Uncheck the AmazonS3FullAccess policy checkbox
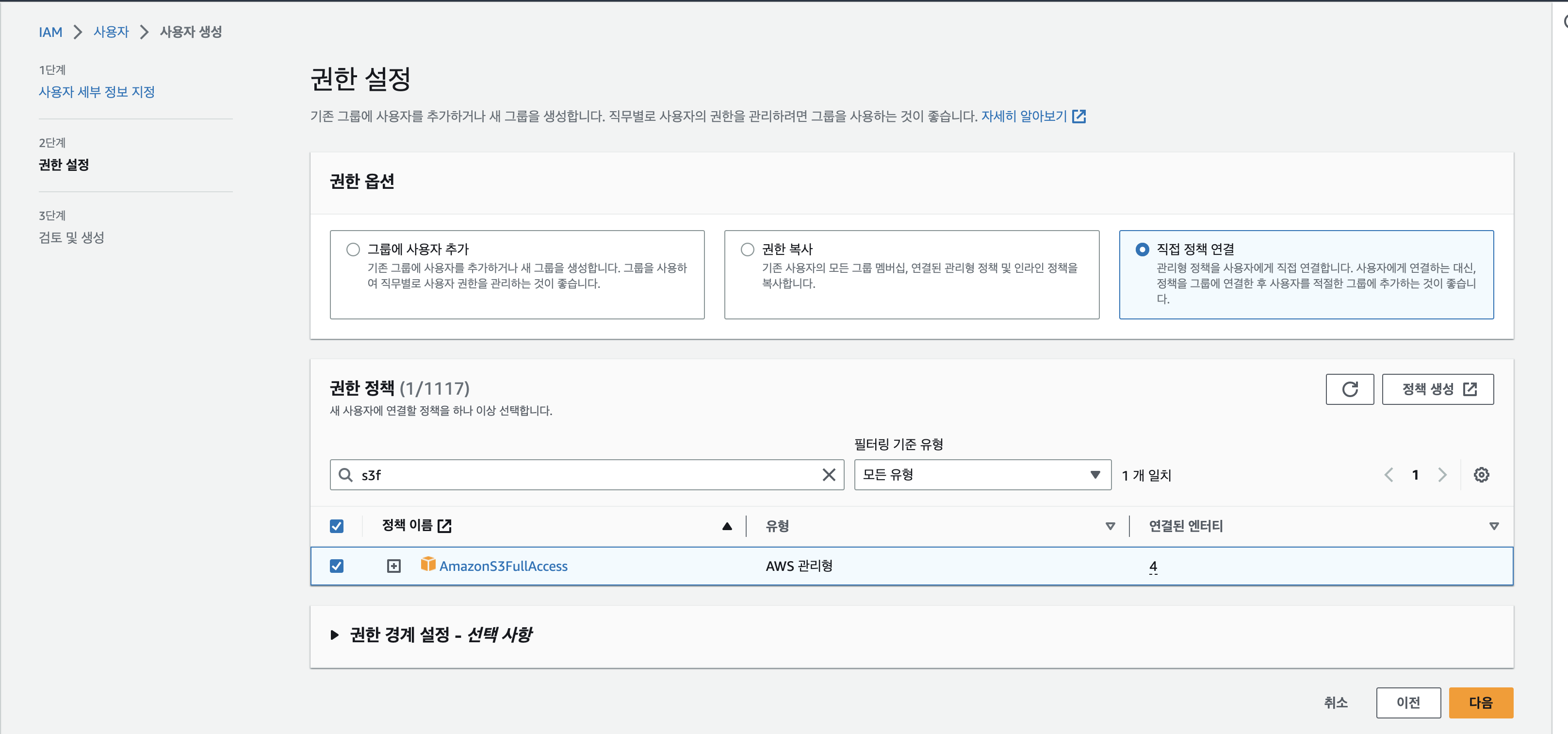This screenshot has width=1568, height=734. [337, 566]
